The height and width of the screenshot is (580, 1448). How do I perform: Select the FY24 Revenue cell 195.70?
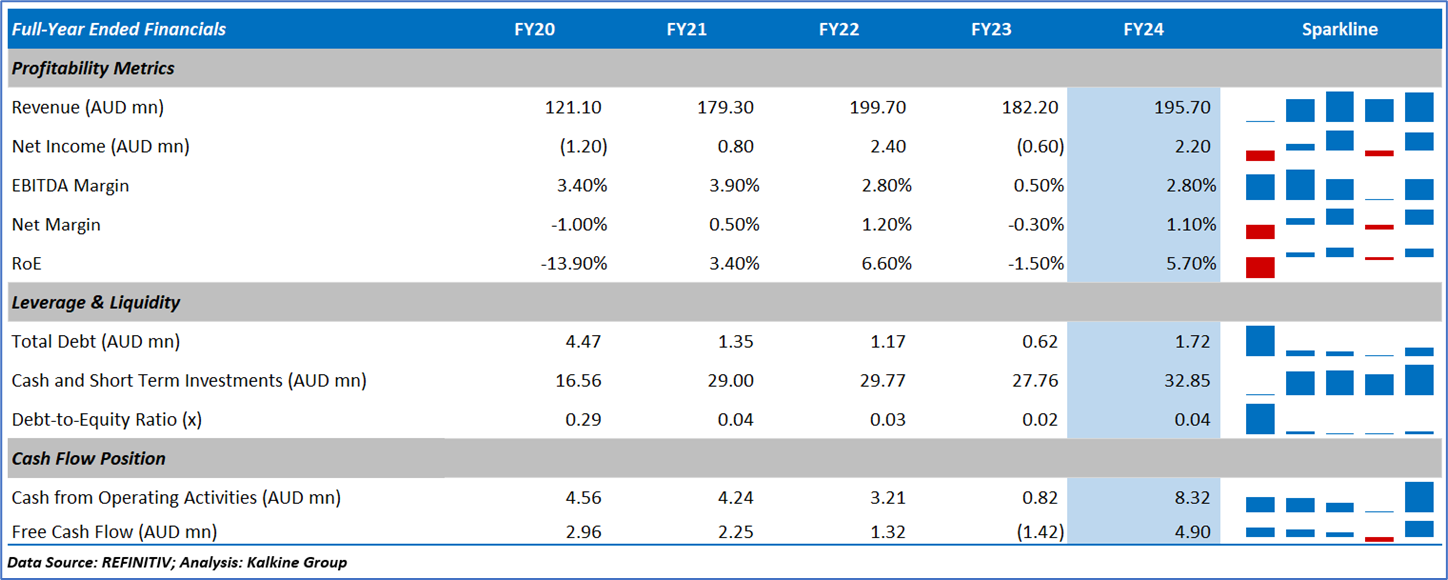(x=1180, y=107)
